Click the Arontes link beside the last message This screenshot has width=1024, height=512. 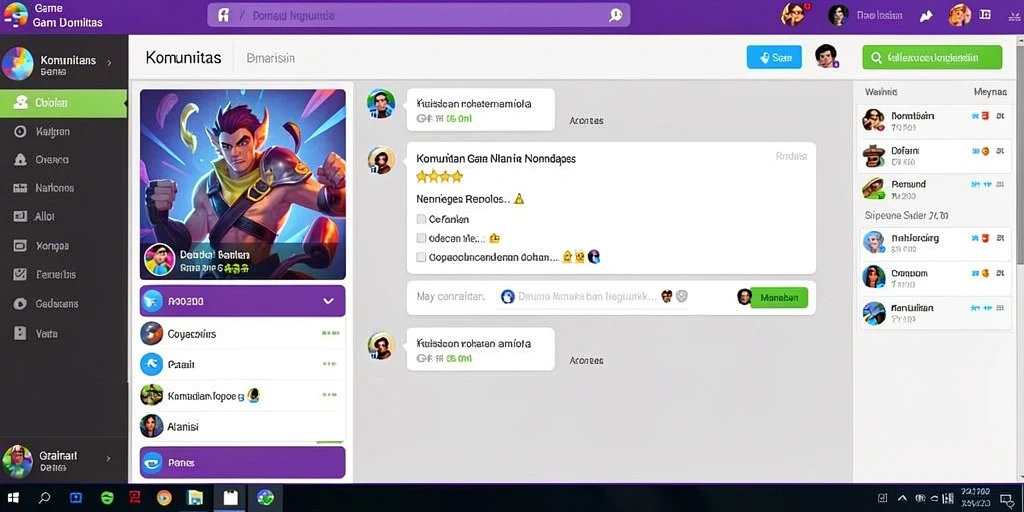coord(586,360)
